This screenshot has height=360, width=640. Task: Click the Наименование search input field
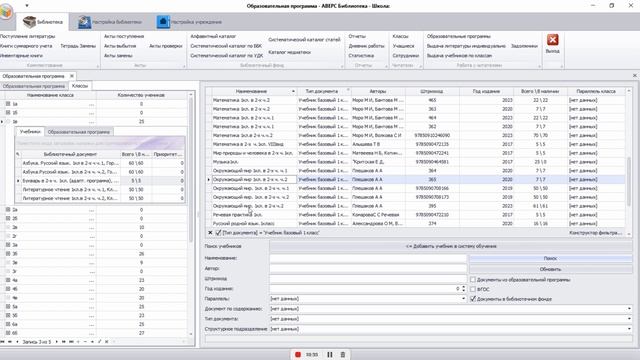pos(368,258)
